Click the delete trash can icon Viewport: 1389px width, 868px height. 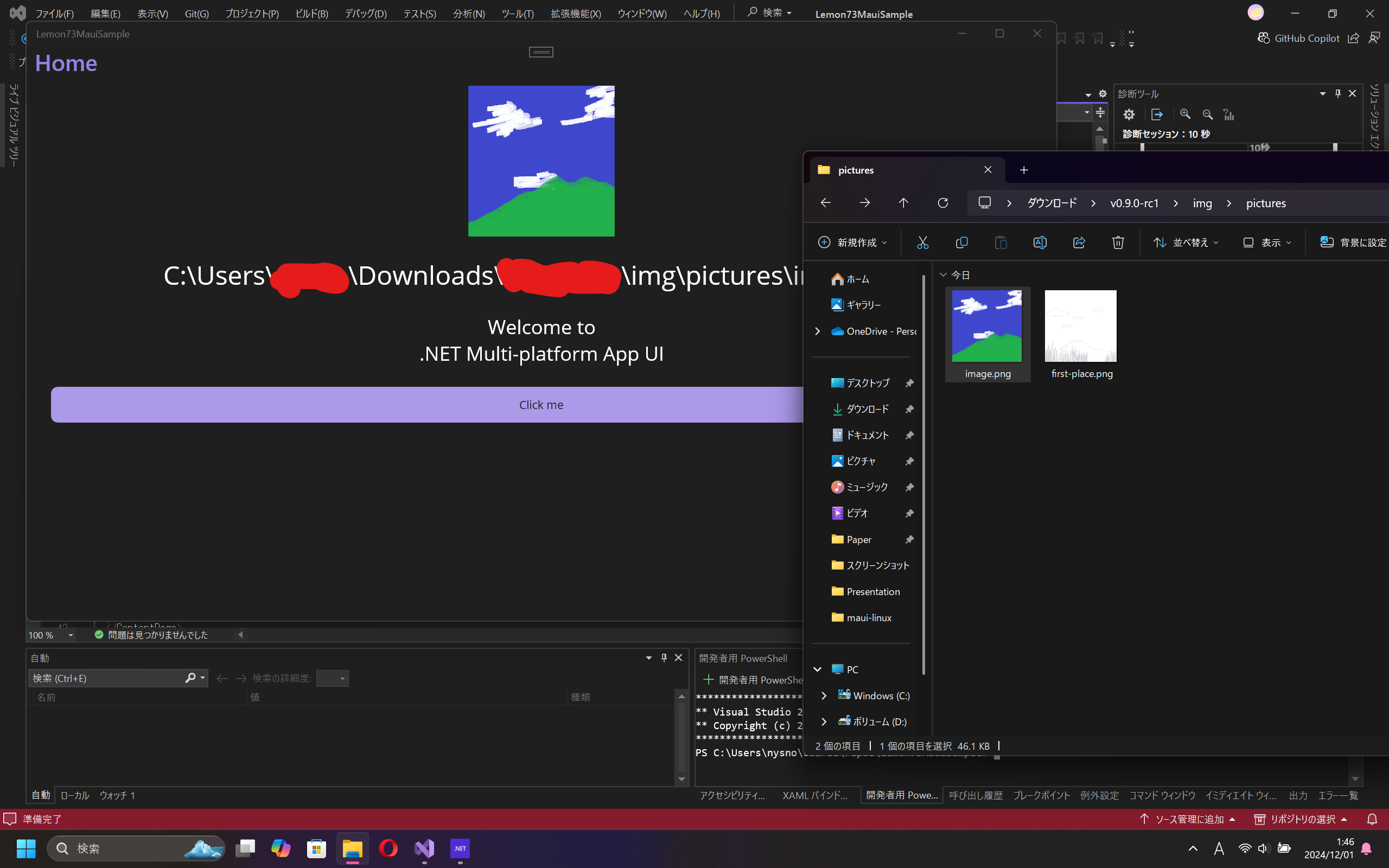point(1118,242)
